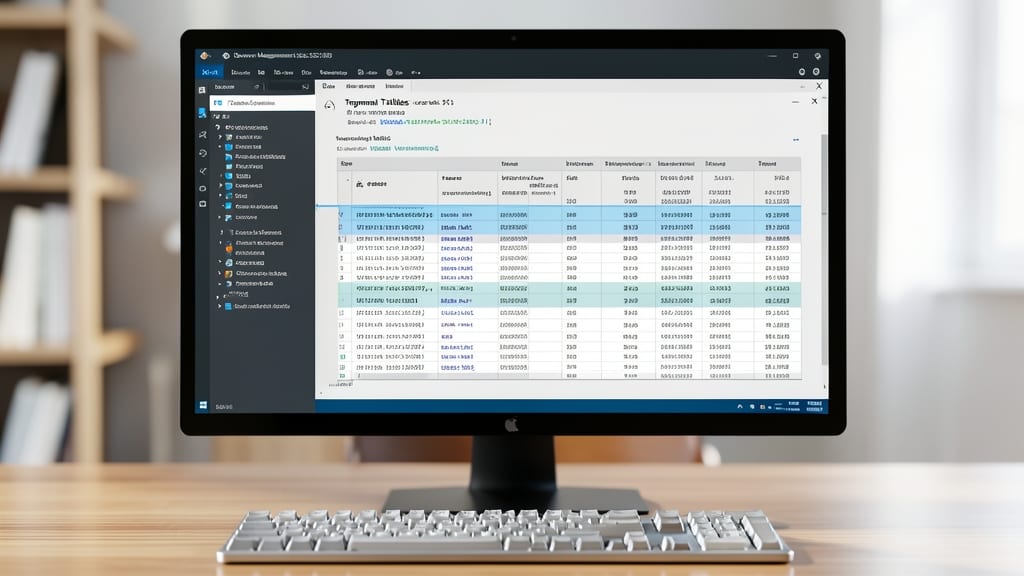Click the circle icon in top toolbar
Image resolution: width=1024 pixels, height=576 pixels.
pos(390,72)
